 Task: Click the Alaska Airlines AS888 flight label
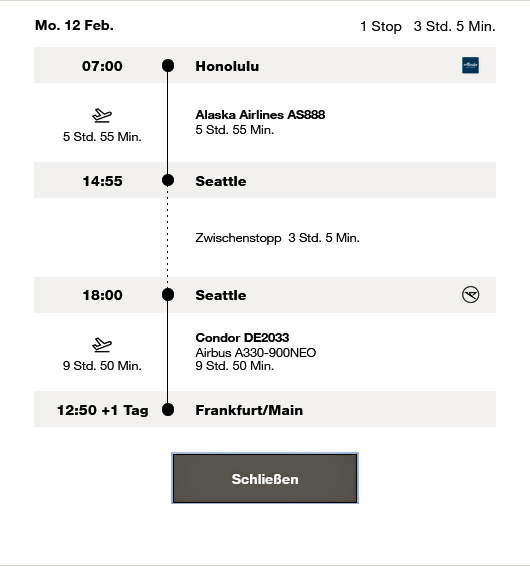tap(260, 115)
